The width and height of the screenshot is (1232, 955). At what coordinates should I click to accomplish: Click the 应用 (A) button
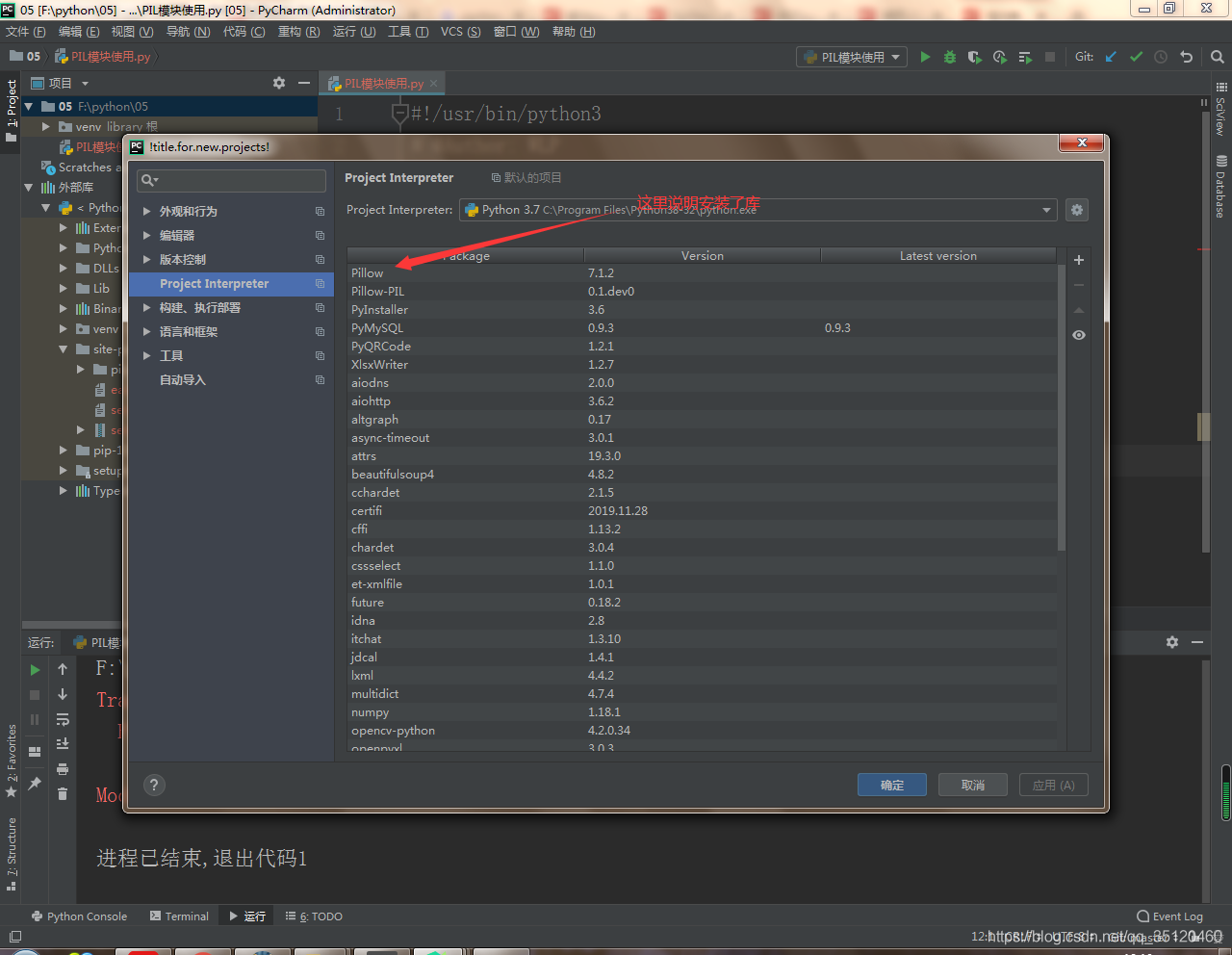point(1054,785)
